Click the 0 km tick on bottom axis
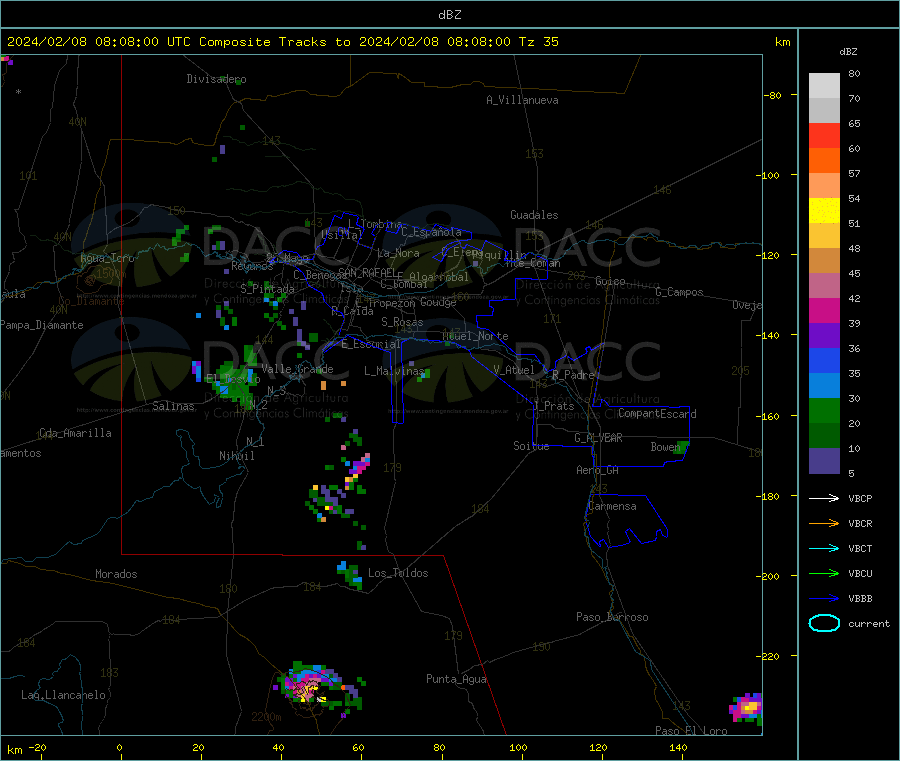Screen dimensions: 900x761 (119, 747)
